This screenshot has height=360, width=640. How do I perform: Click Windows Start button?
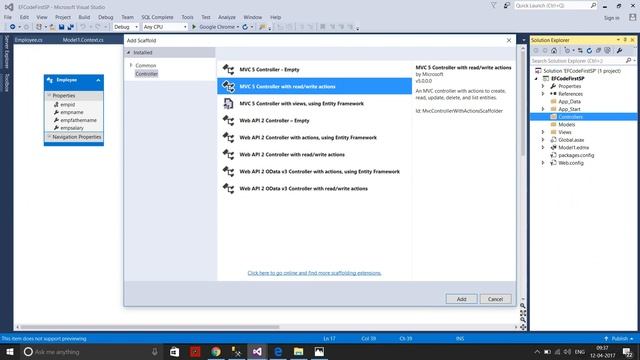coord(10,351)
